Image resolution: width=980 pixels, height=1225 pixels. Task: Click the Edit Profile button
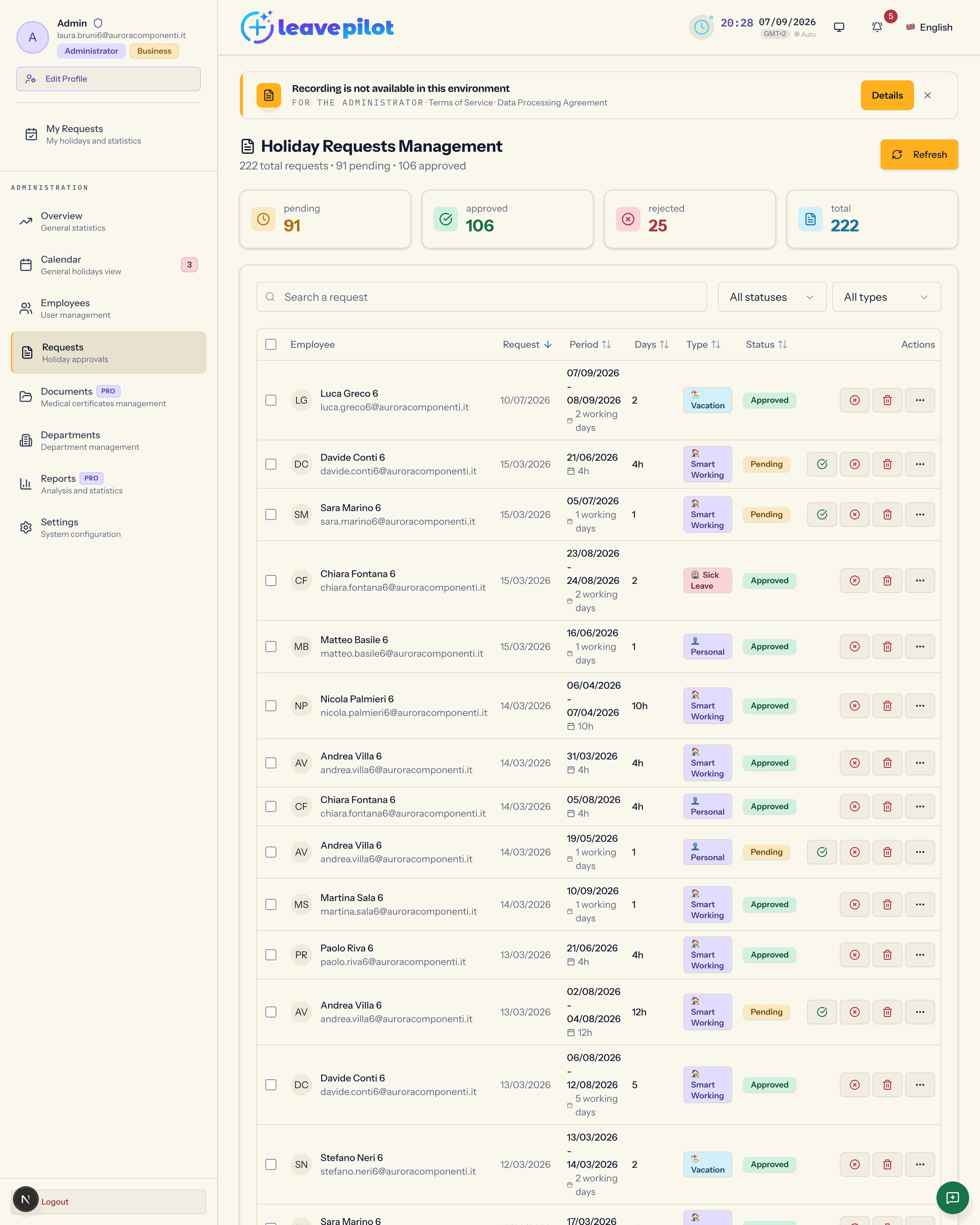[109, 79]
